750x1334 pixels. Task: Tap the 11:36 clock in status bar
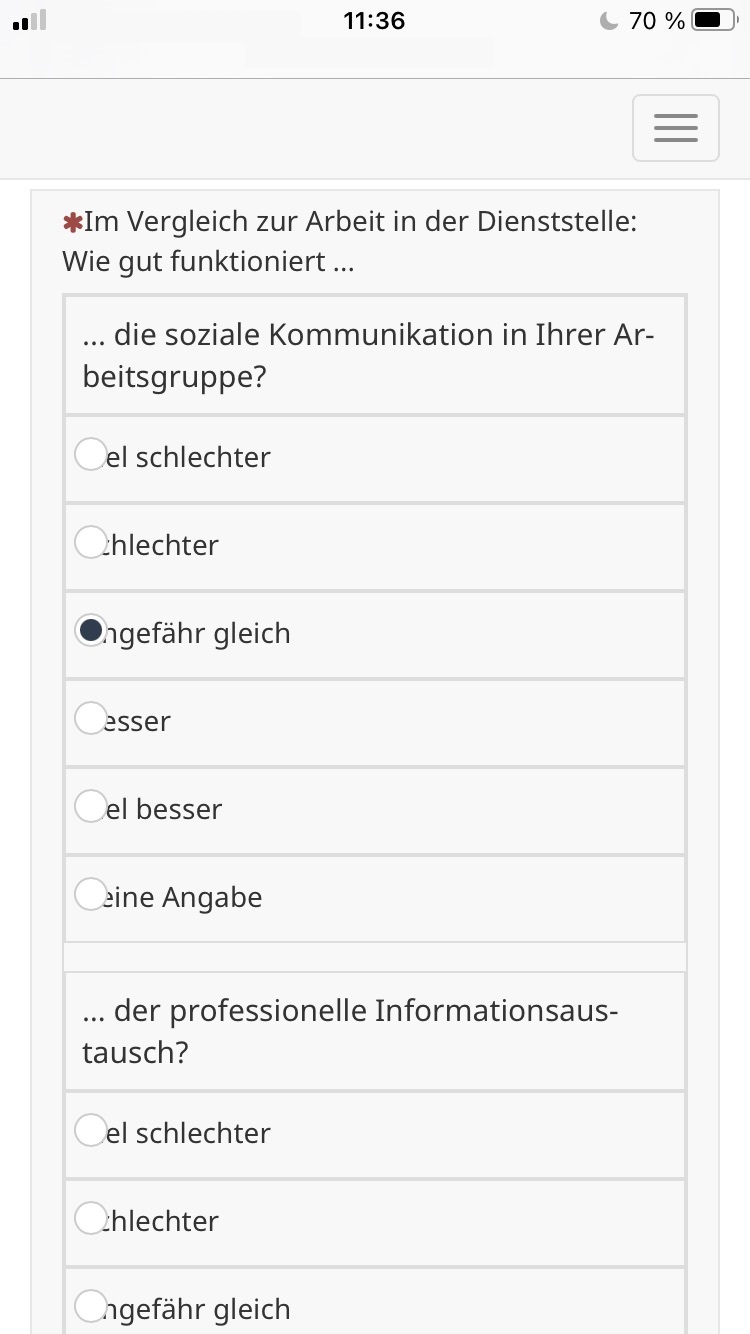[x=374, y=21]
